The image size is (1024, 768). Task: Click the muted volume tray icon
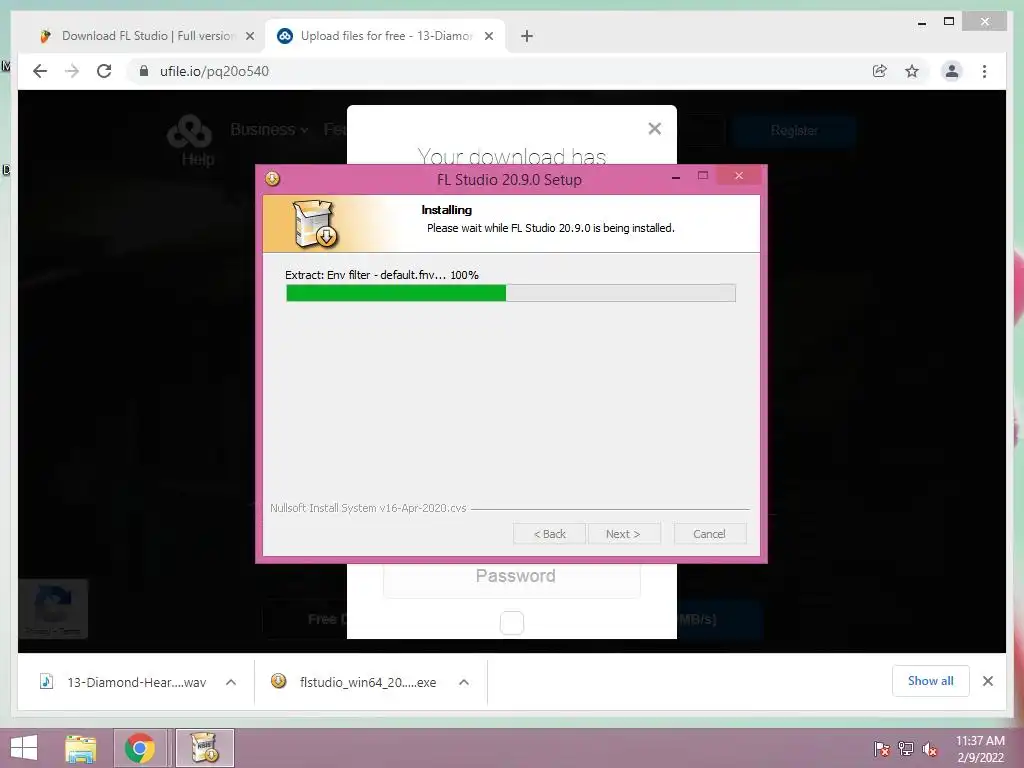point(930,749)
